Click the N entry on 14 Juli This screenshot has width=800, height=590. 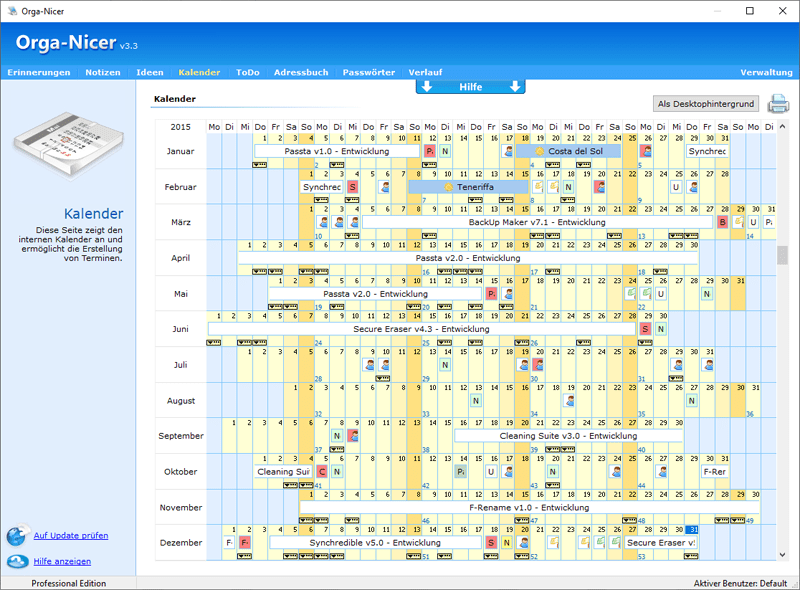coord(445,365)
